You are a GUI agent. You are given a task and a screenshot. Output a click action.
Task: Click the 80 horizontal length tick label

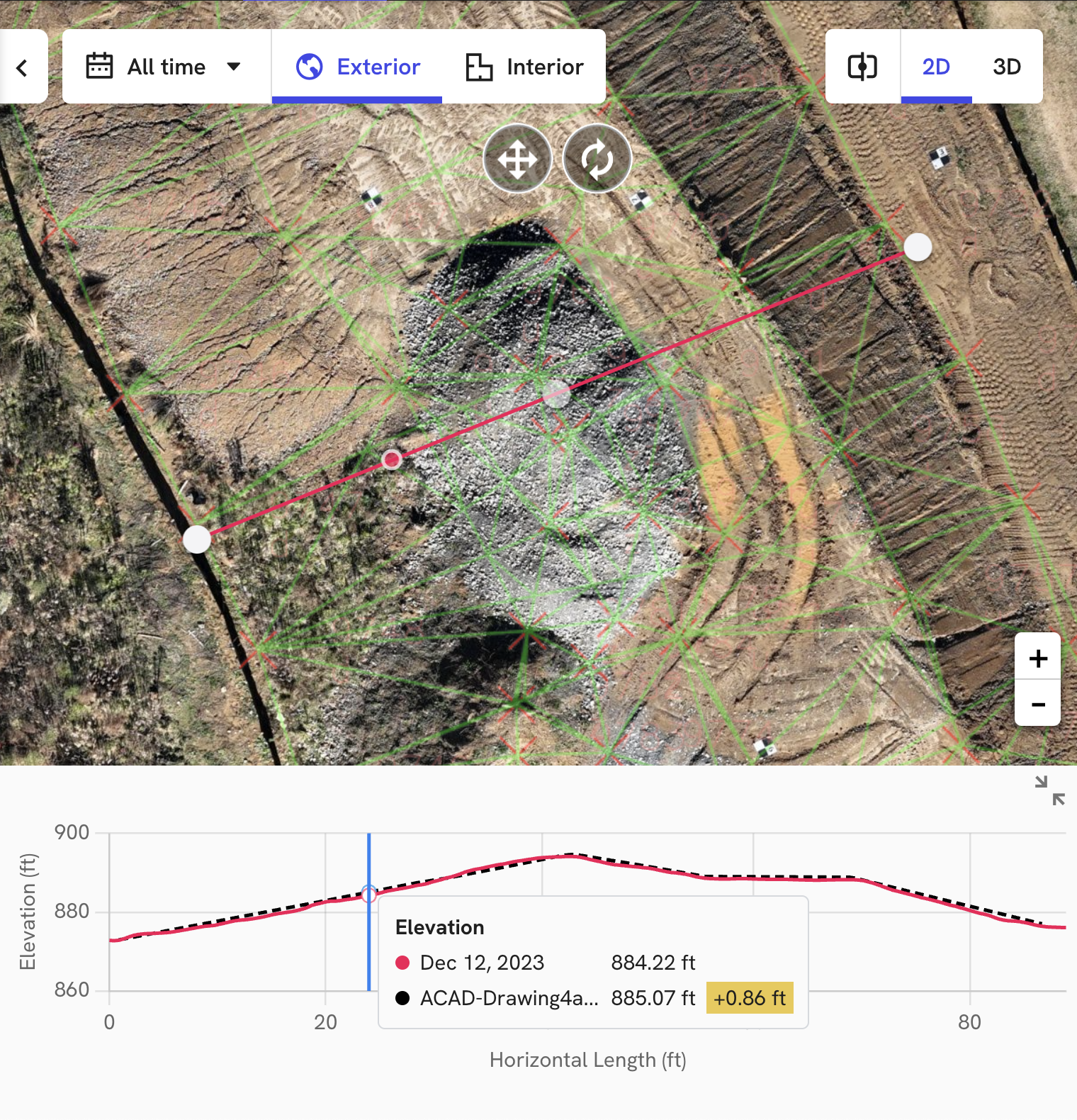point(969,1022)
